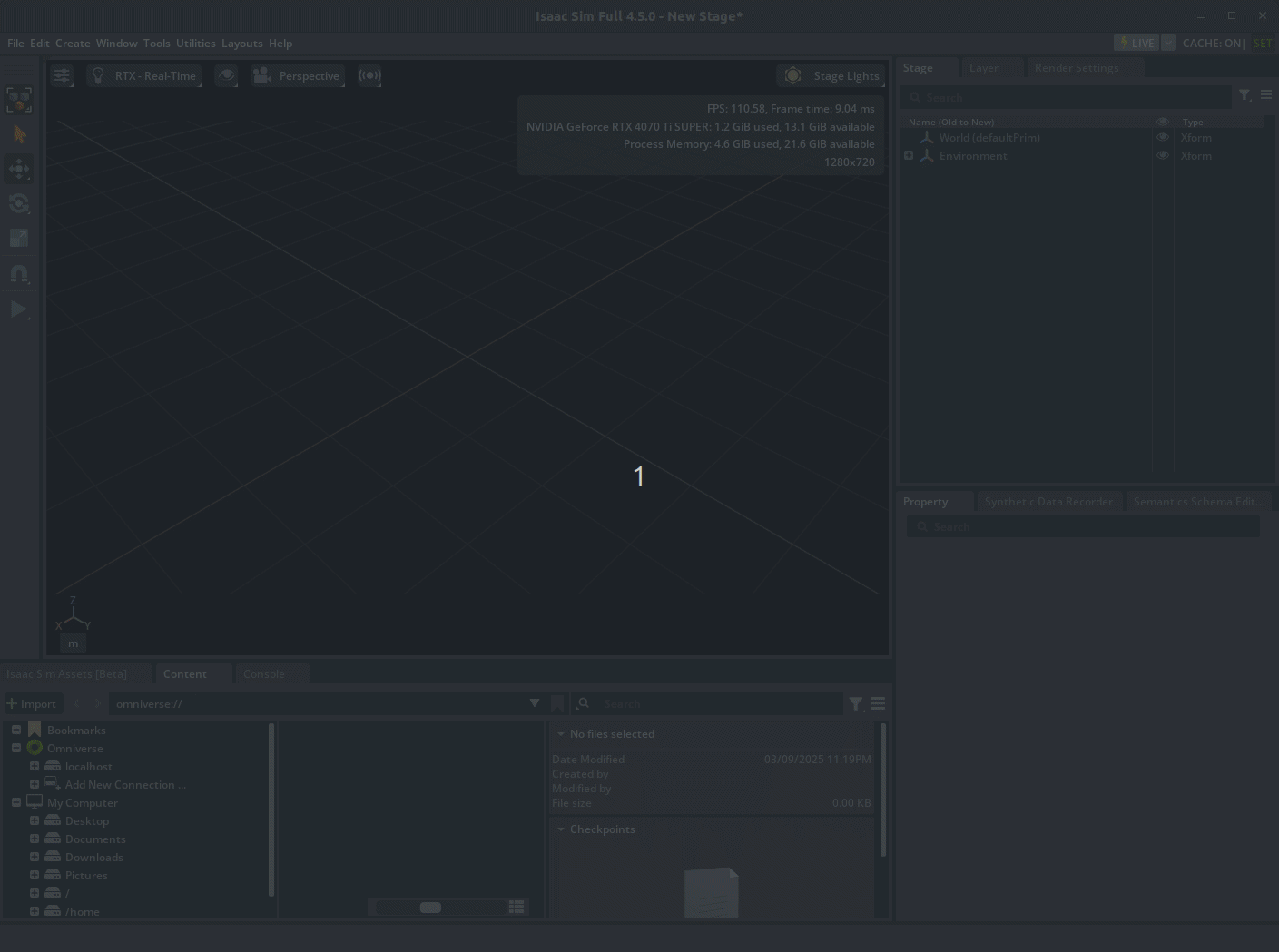
Task: Click the selection mode toolbar icon
Action: pos(19,100)
